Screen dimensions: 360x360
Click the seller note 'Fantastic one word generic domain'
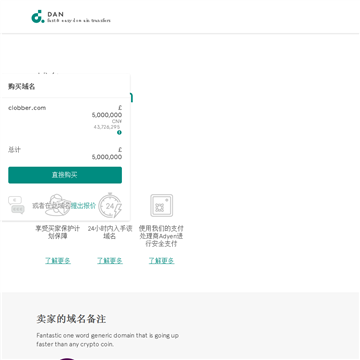pyautogui.click(x=107, y=340)
